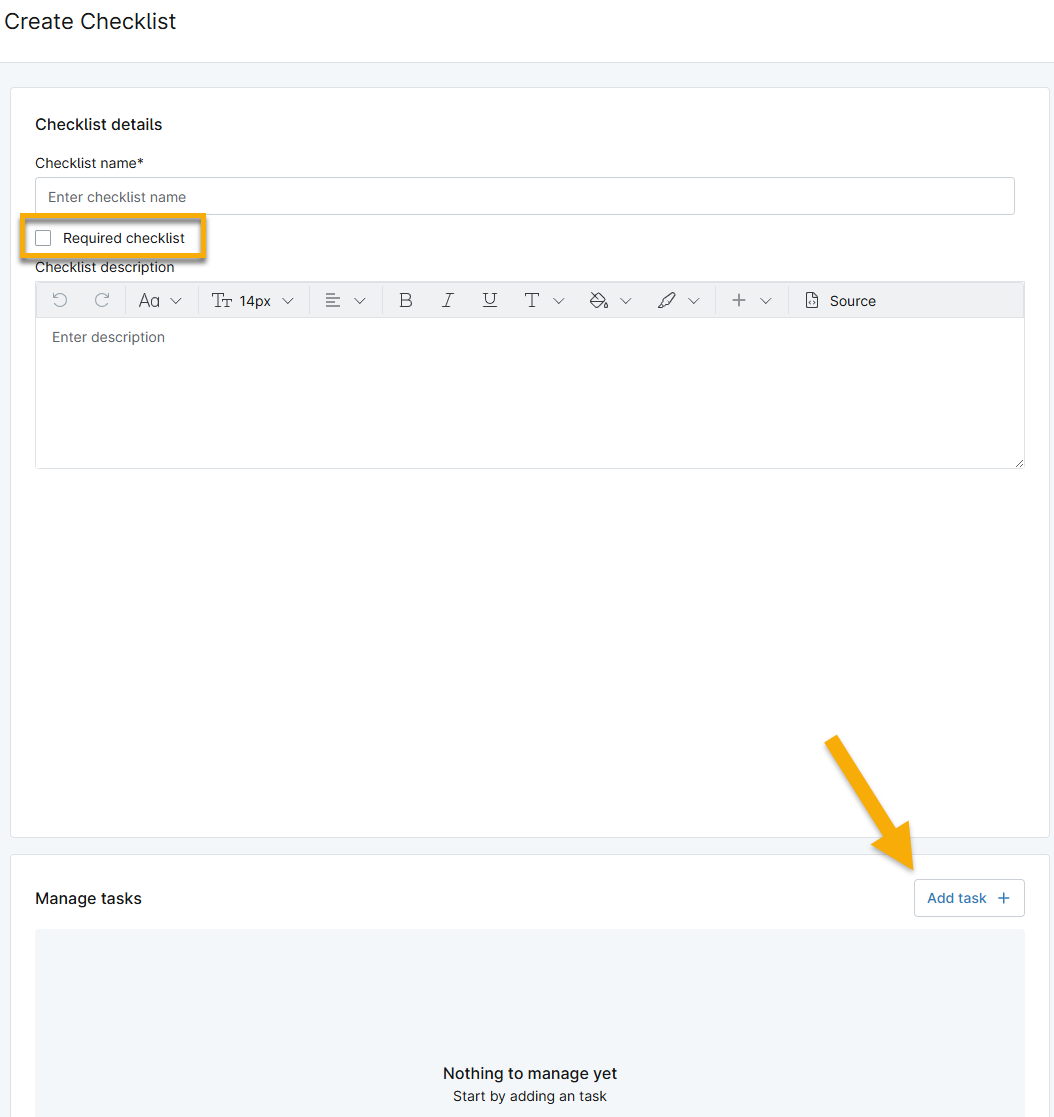Apply Italic formatting in the editor

[x=448, y=300]
